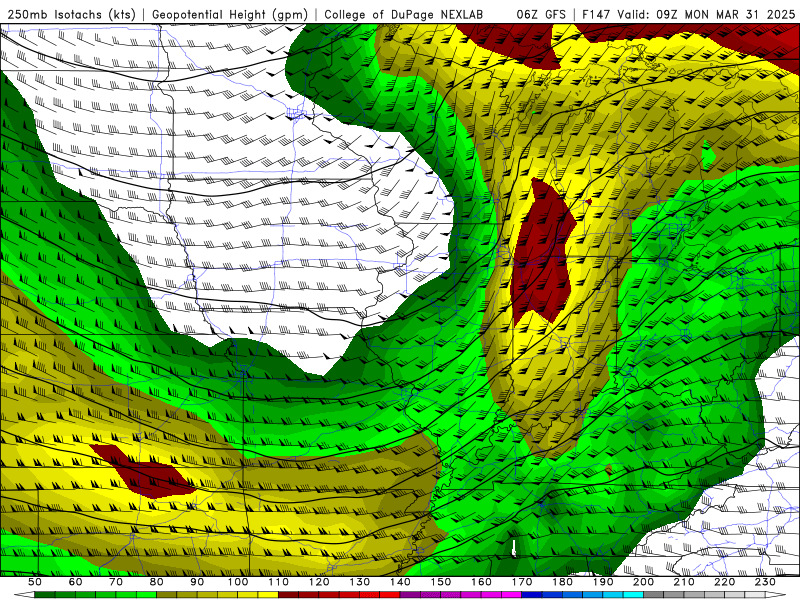The image size is (800, 600).
Task: Click the "Valid: 09Z MON MAR 31 2025" timestamp
Action: pyautogui.click(x=707, y=15)
